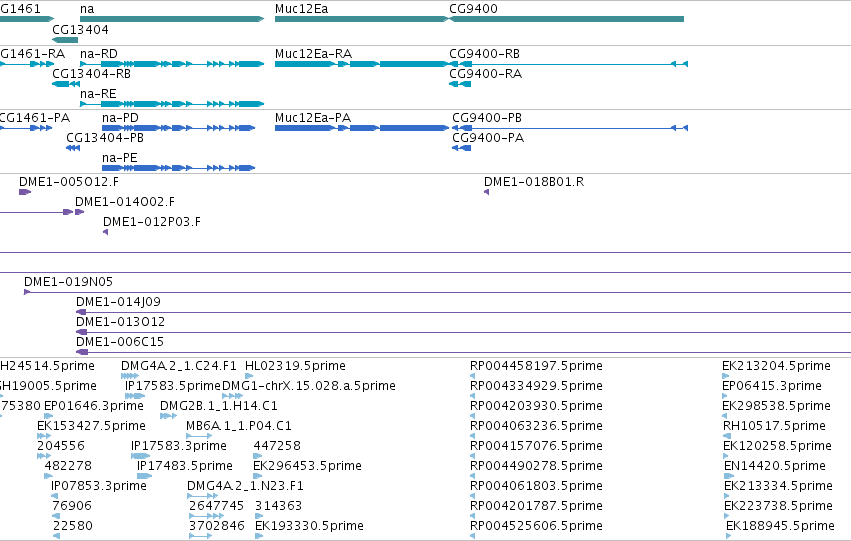Click the CG9400 gene feature bar
The image size is (851, 541).
(567, 19)
